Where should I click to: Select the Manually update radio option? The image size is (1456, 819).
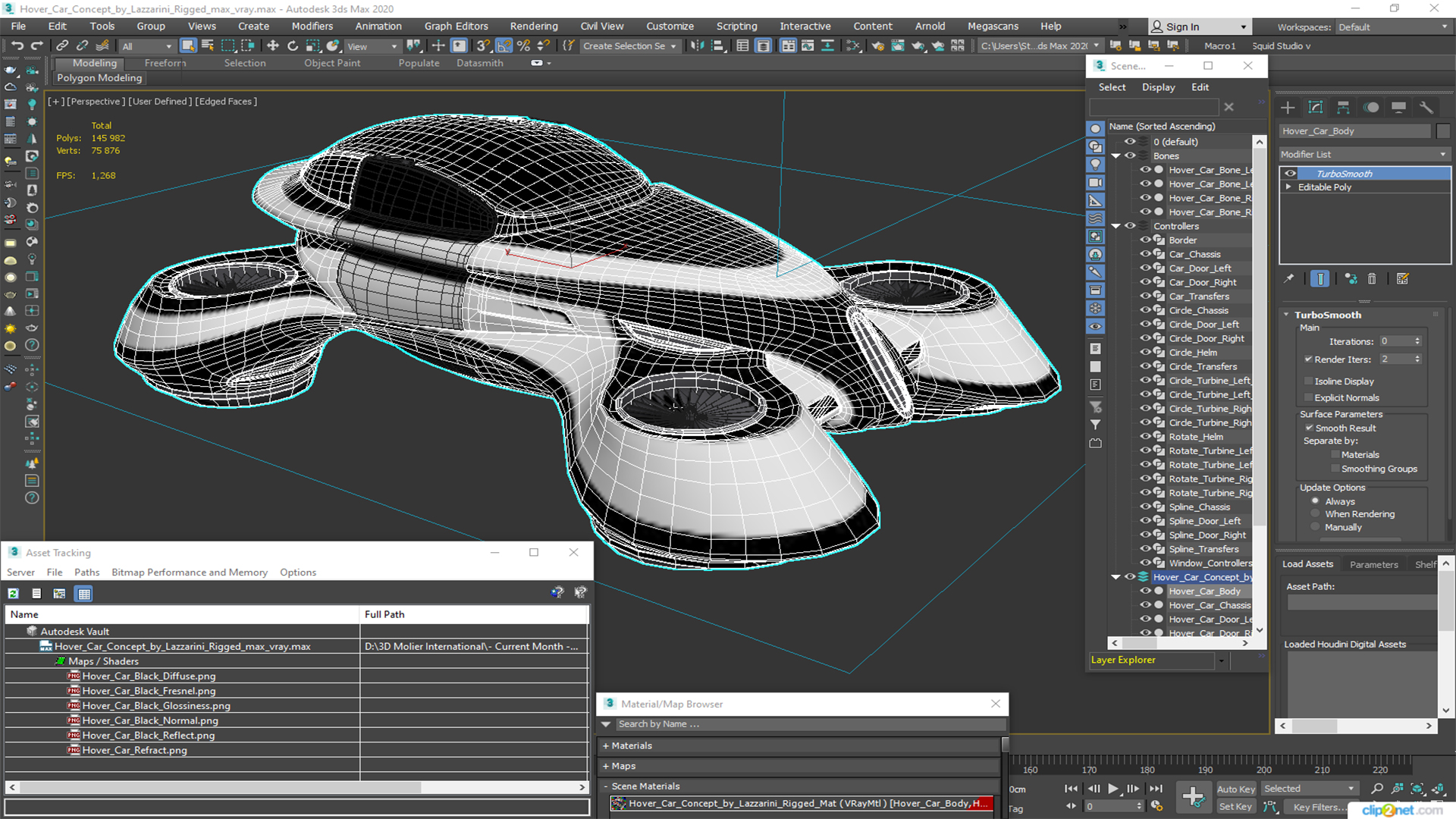click(x=1315, y=527)
